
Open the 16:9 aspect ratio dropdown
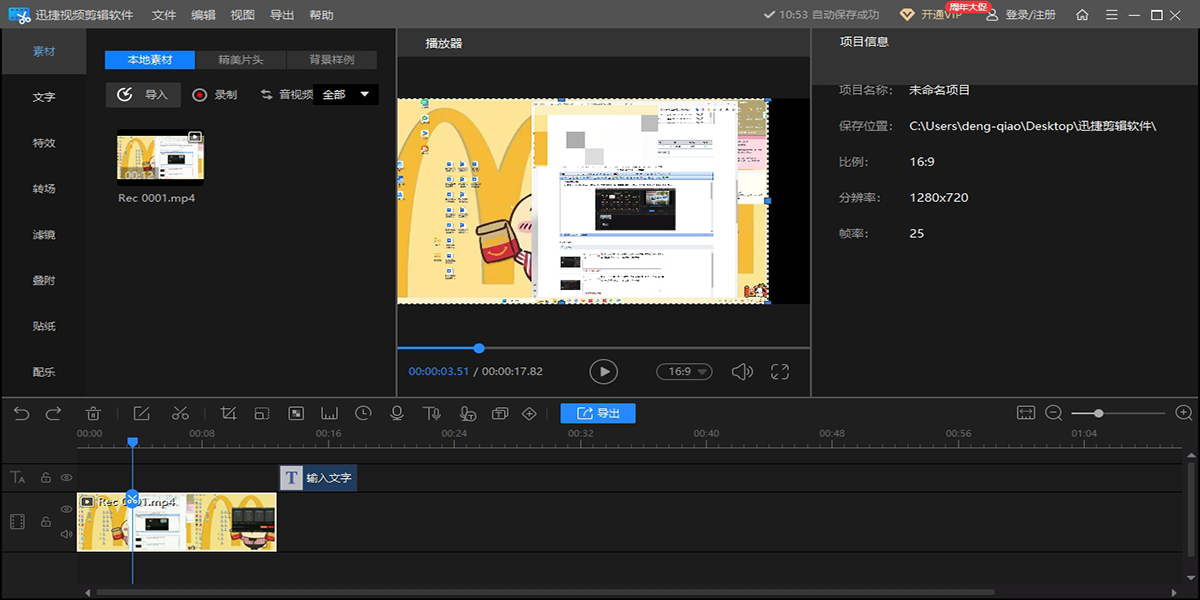(684, 371)
